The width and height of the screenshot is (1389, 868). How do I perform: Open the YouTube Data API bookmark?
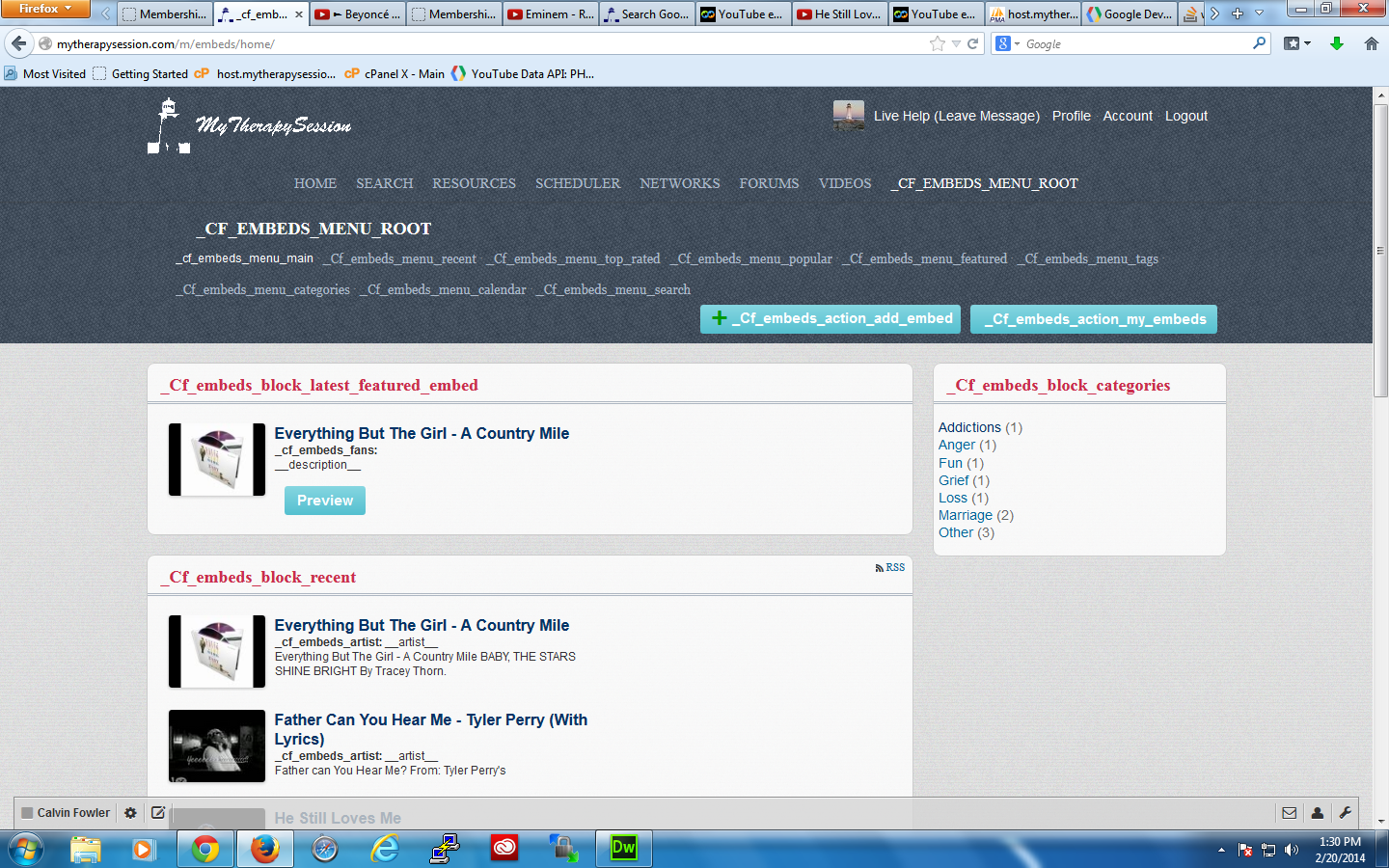[x=523, y=73]
